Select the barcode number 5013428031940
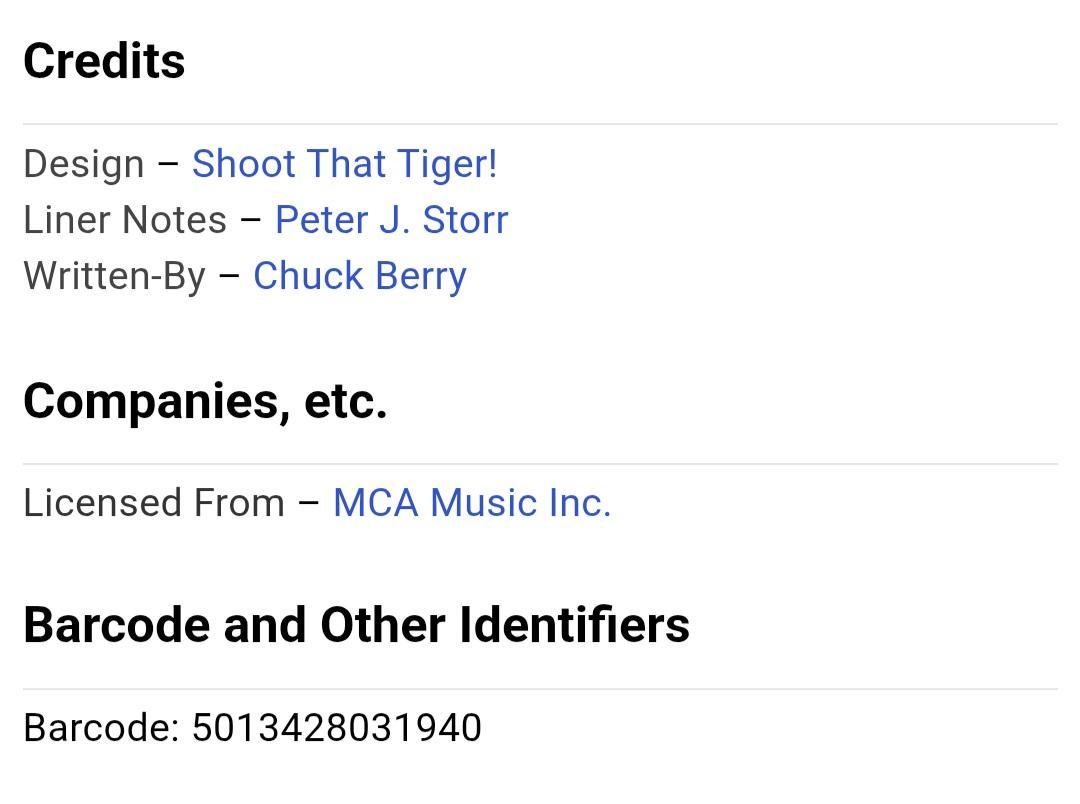The height and width of the screenshot is (804, 1080). tap(336, 728)
